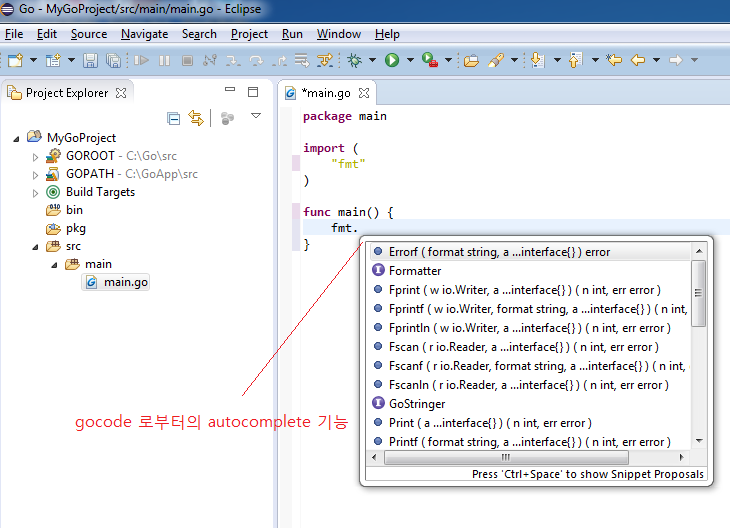Viewport: 730px width, 528px height.
Task: Collapse the MyGoProject tree node
Action: pyautogui.click(x=16, y=139)
